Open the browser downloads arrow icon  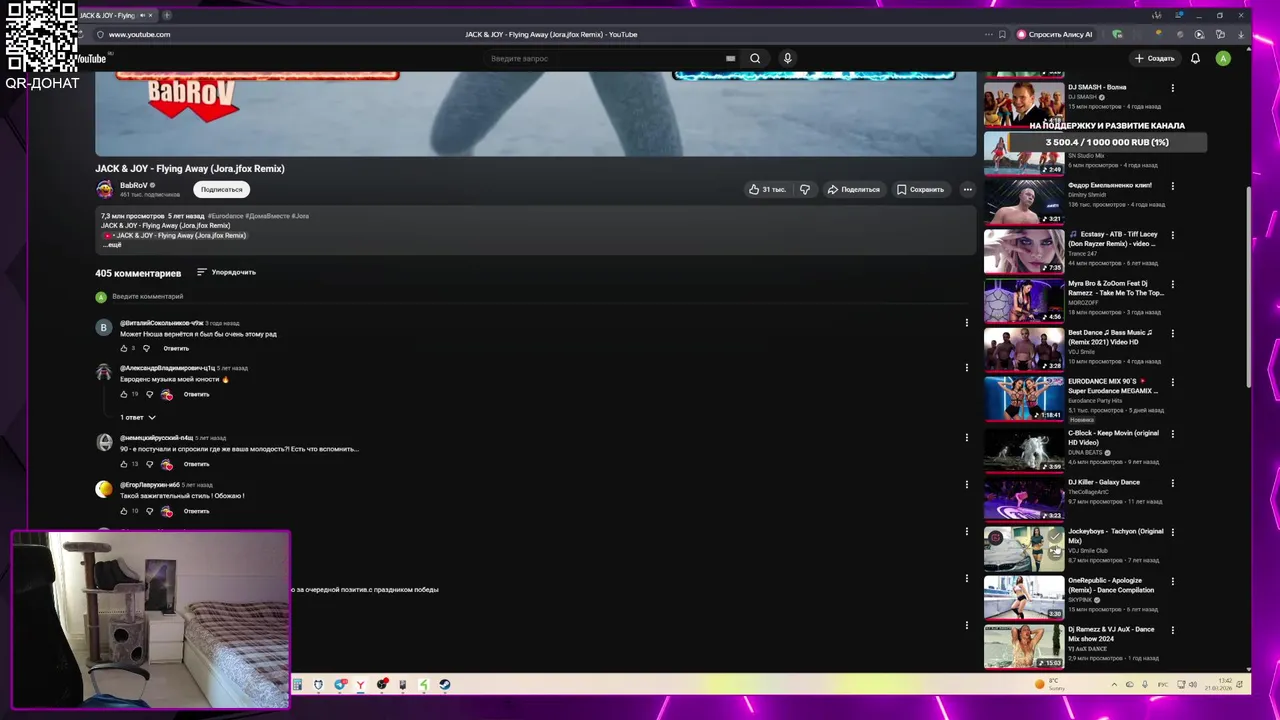tap(1241, 34)
